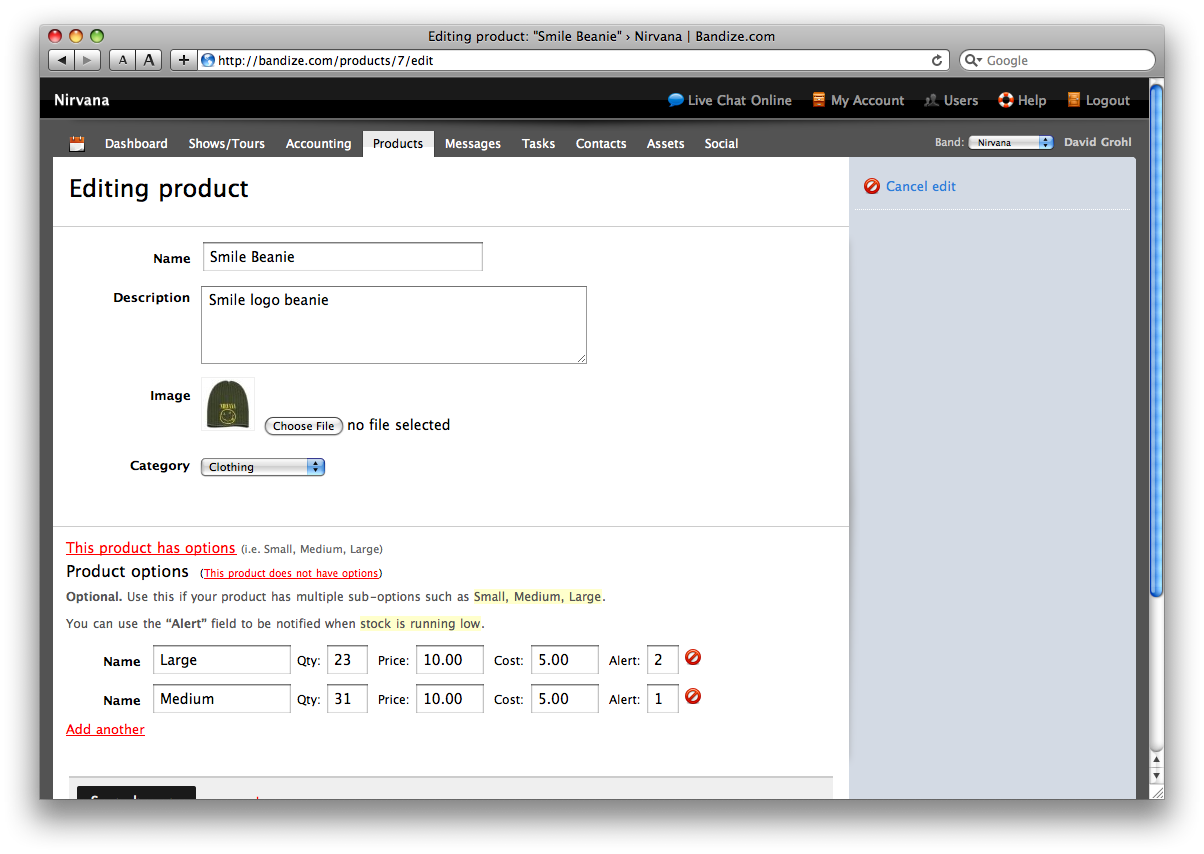Click the My Account icon
This screenshot has width=1204, height=854.
pyautogui.click(x=819, y=100)
